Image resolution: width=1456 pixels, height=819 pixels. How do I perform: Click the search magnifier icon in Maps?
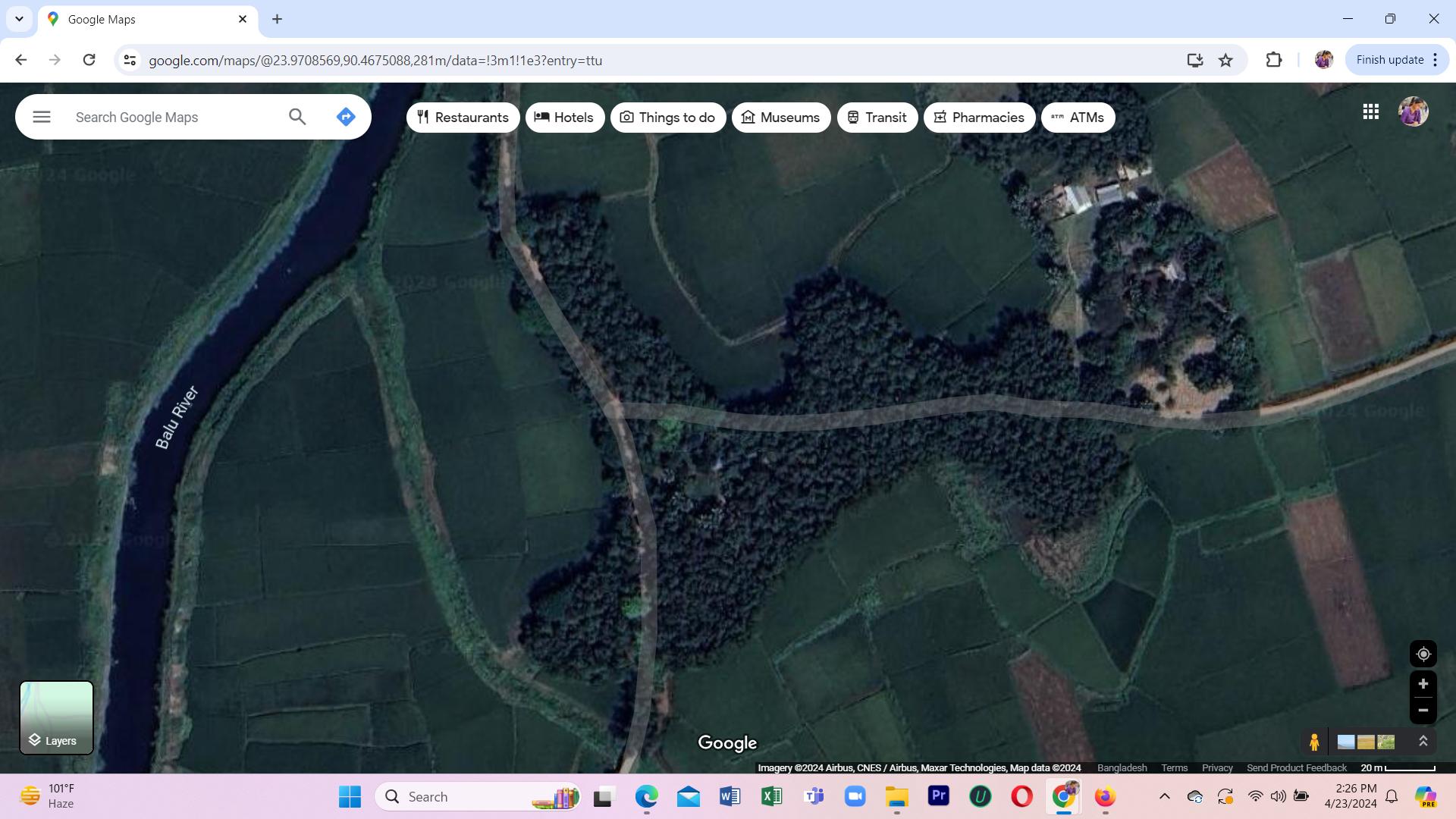pyautogui.click(x=297, y=117)
